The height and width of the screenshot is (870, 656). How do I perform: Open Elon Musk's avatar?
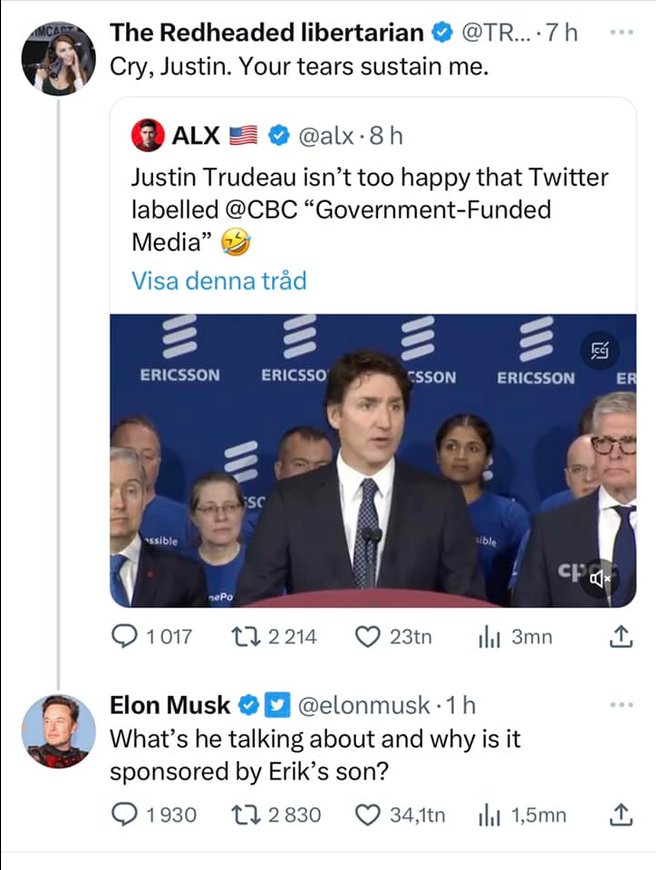58,730
